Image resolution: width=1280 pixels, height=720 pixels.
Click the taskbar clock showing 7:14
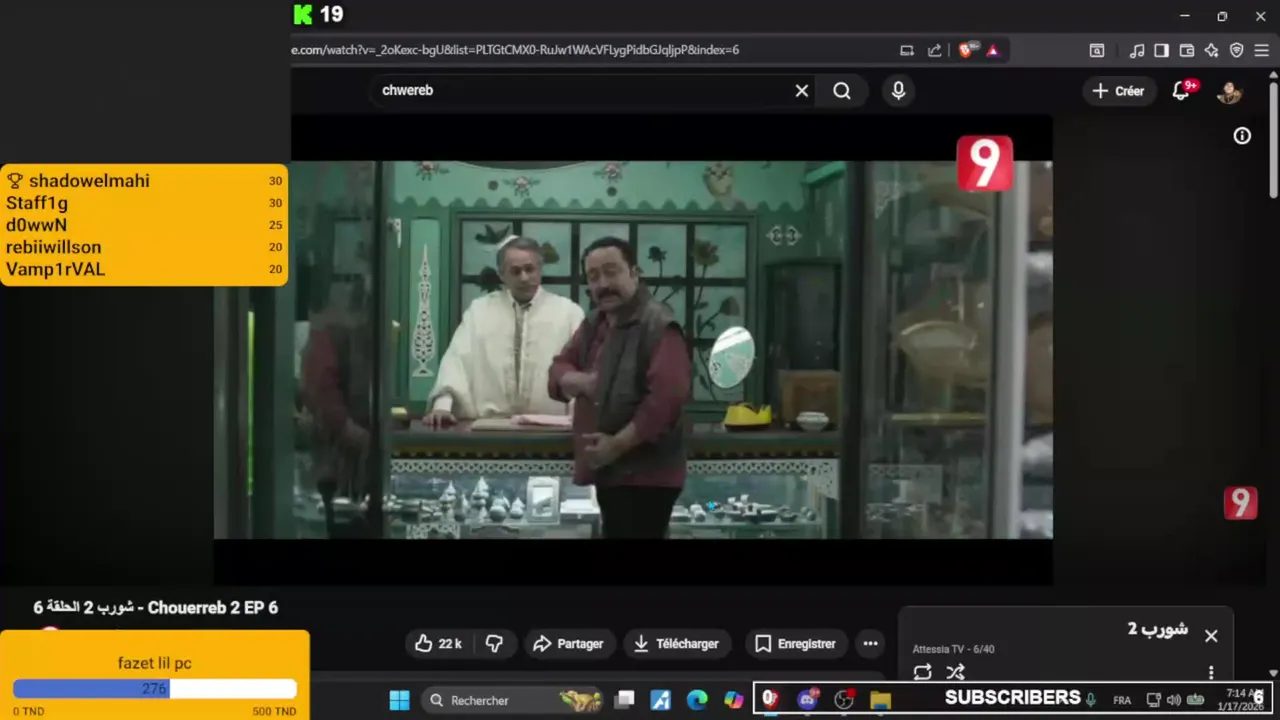(1239, 699)
